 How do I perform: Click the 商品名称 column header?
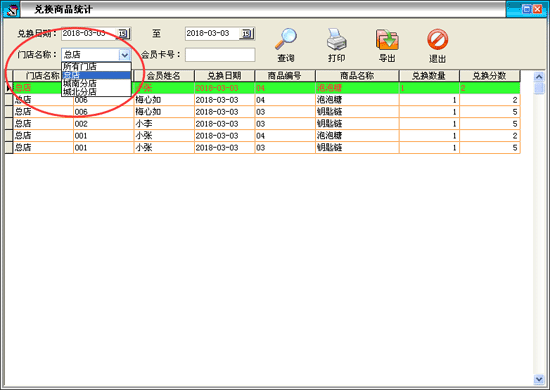click(357, 76)
